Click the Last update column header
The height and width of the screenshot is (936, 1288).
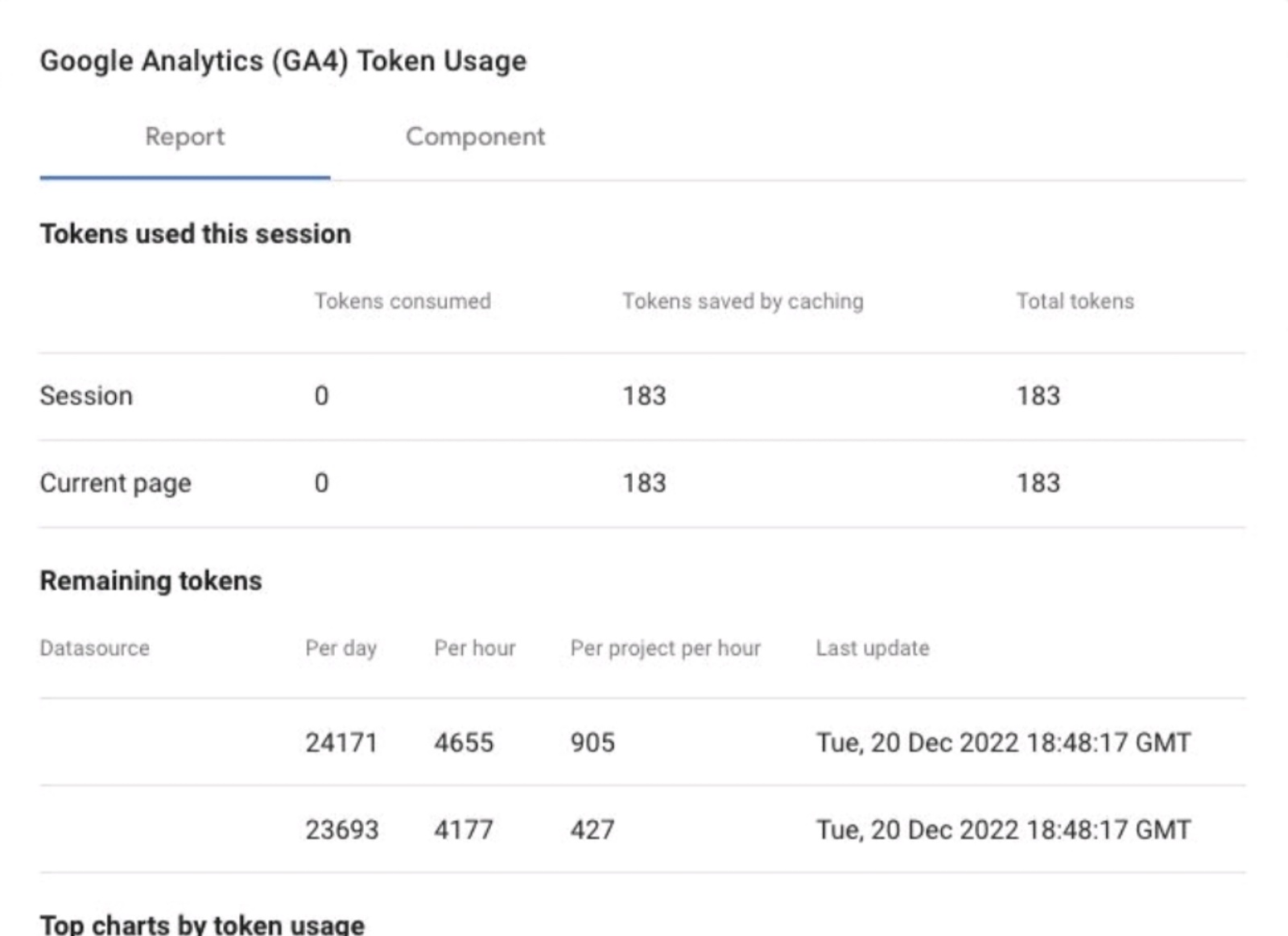coord(872,648)
